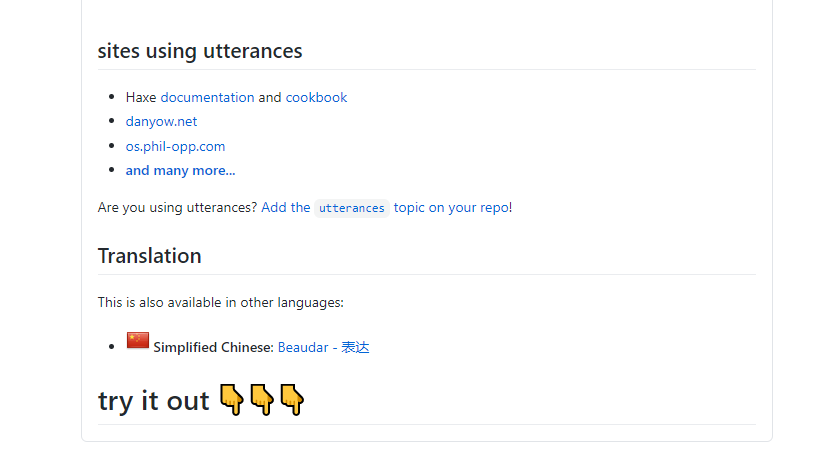Open the Haxe documentation link
The height and width of the screenshot is (470, 839).
coord(207,97)
